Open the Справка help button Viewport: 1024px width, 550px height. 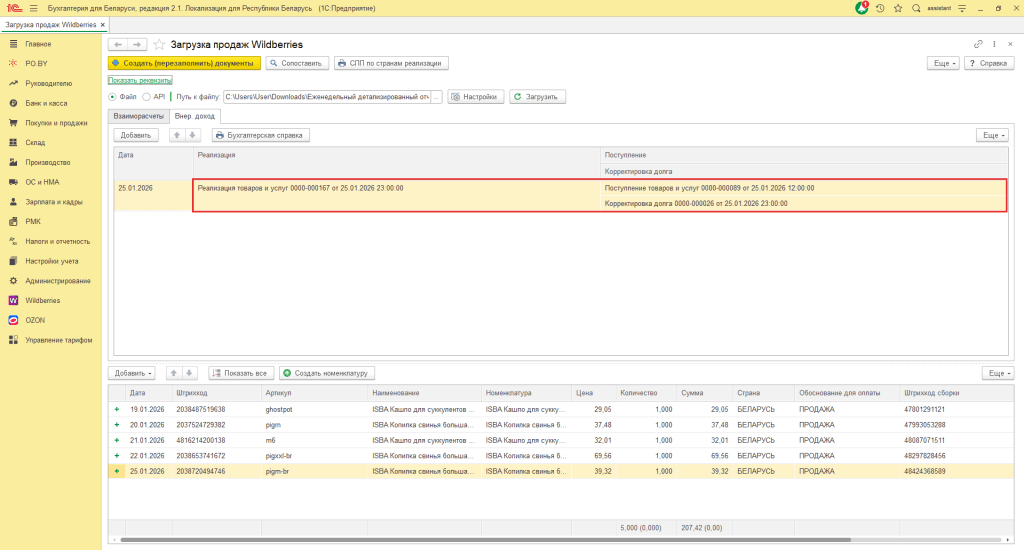(x=989, y=63)
